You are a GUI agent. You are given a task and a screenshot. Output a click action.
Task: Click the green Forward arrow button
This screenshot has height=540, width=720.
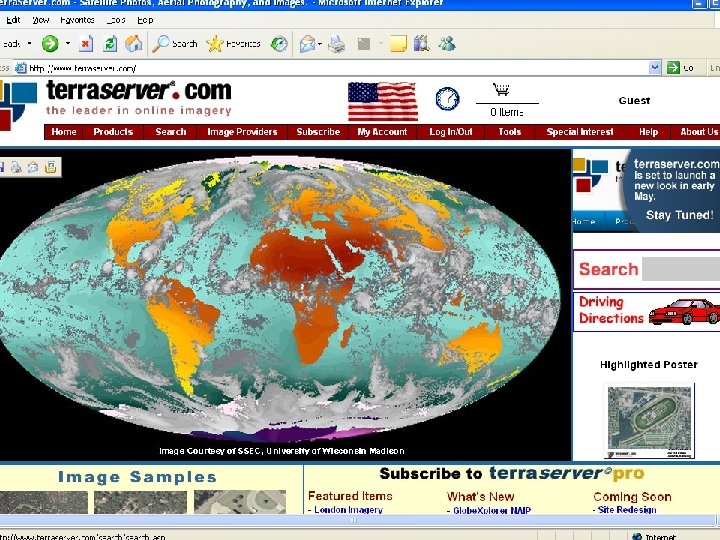tap(50, 44)
